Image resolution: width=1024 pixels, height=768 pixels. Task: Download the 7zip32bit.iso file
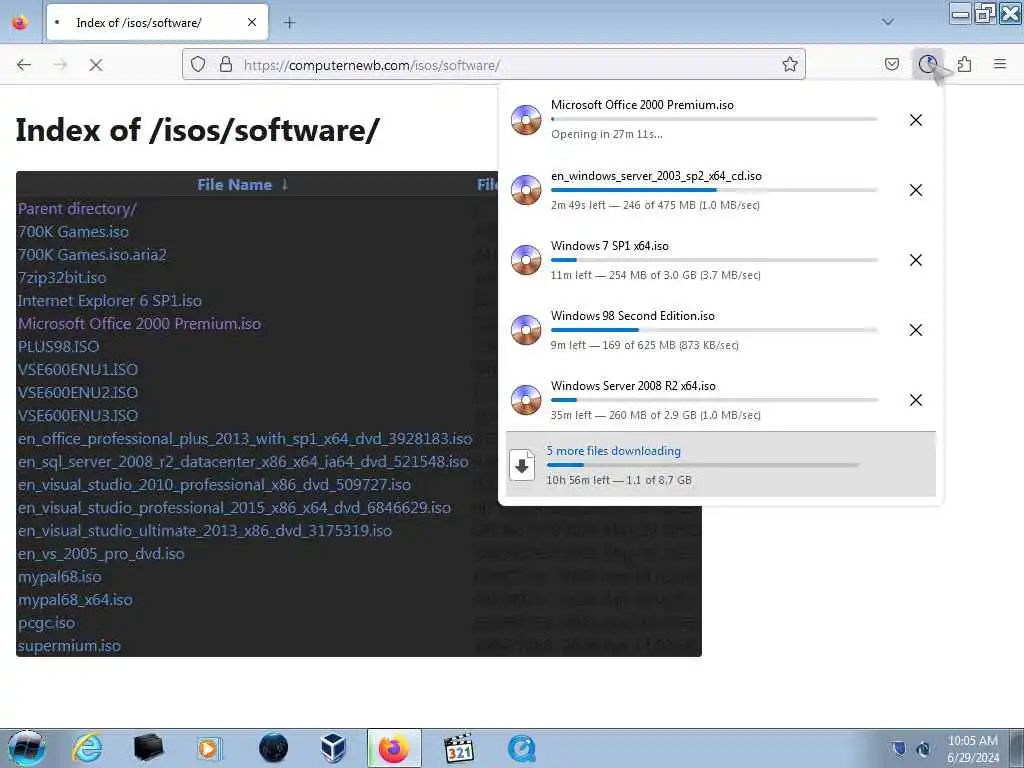click(62, 278)
